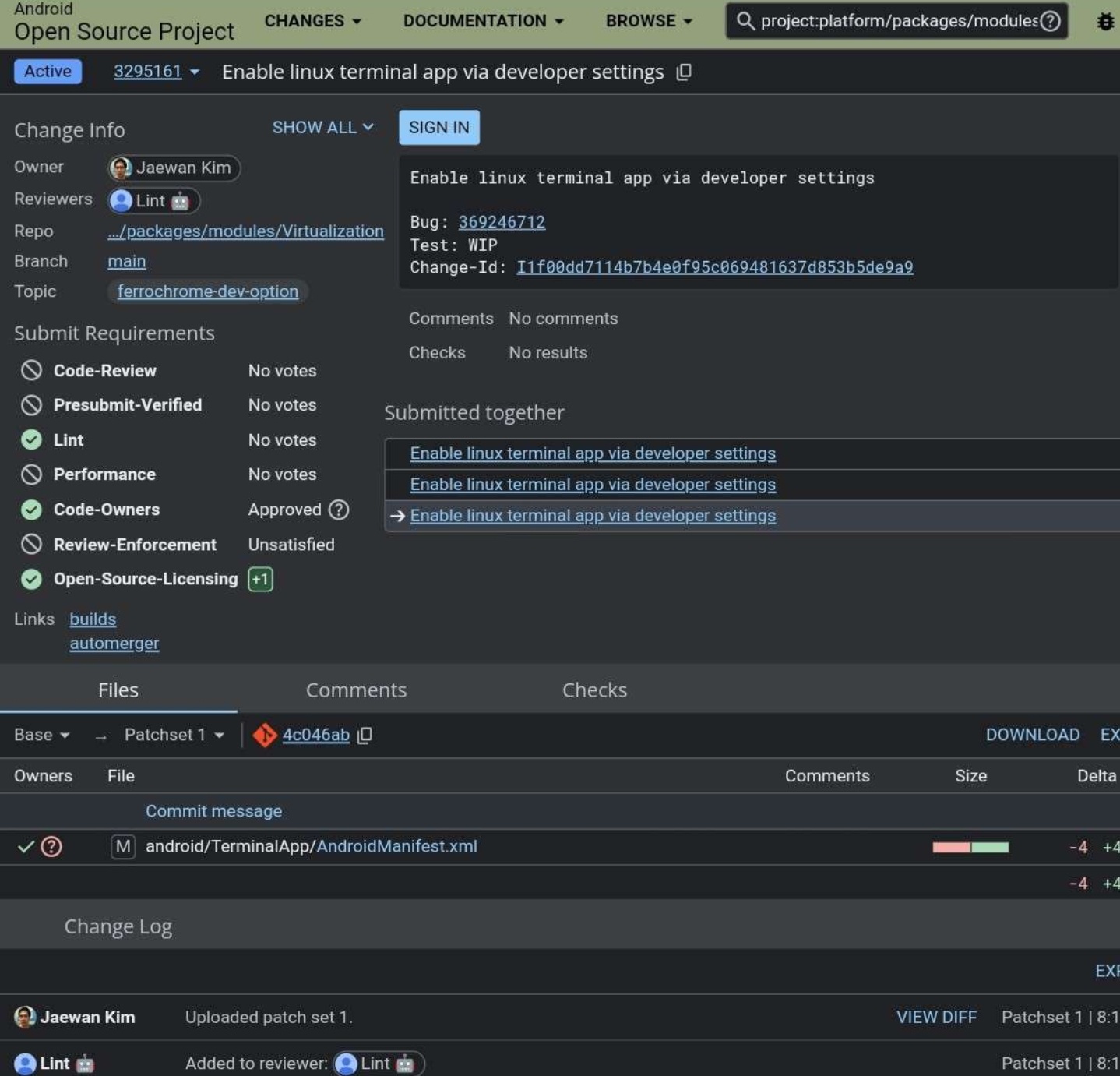The width and height of the screenshot is (1120, 1076).
Task: Click owner checkmark icon beside AndroidManifest.xml
Action: [26, 847]
